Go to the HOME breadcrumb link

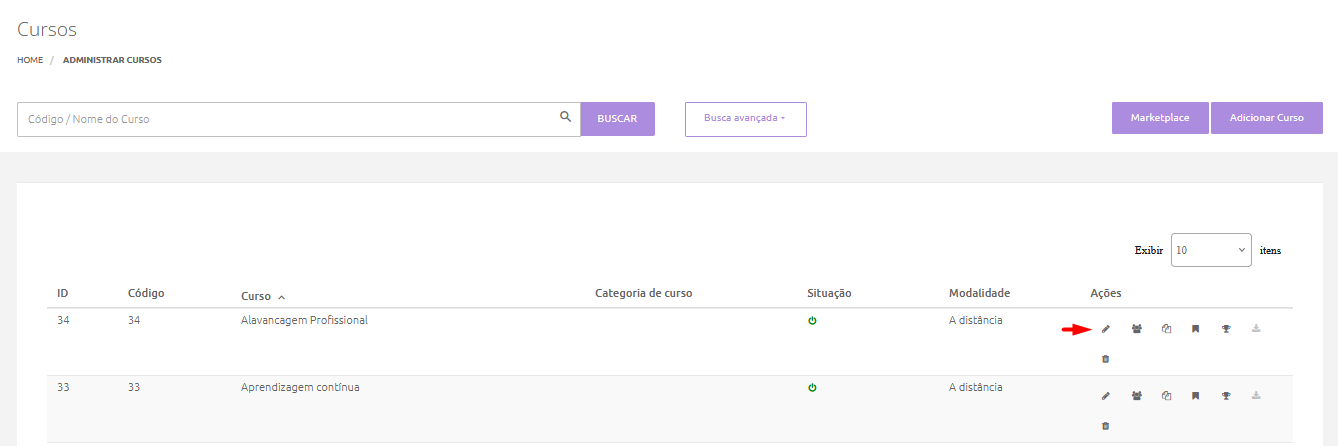30,60
